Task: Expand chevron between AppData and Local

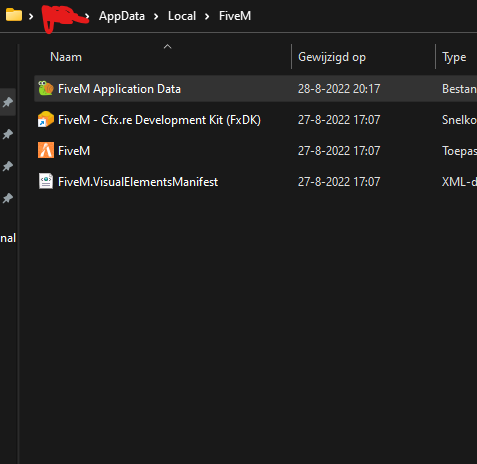Action: (156, 16)
